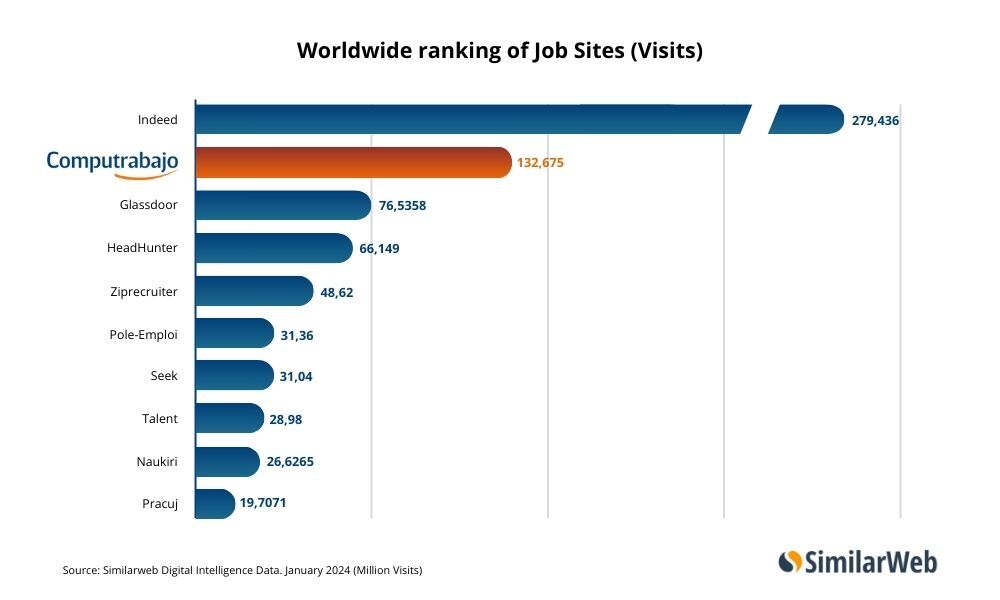Screen dimensions: 1000x600
Task: Click the Naukiri value 26,6265
Action: click(290, 462)
